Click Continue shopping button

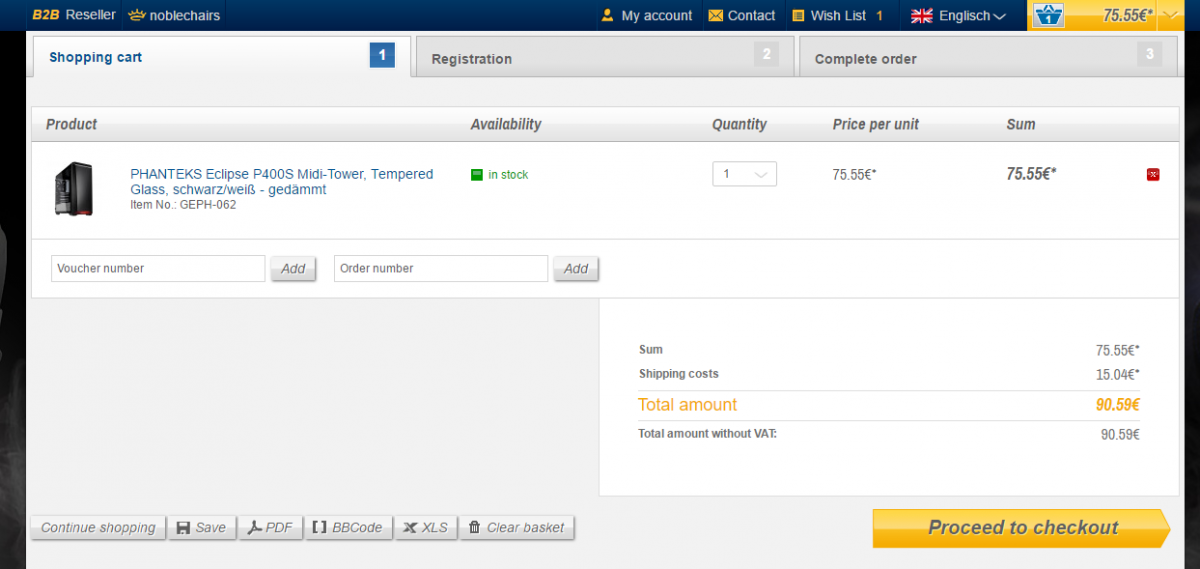[x=98, y=527]
